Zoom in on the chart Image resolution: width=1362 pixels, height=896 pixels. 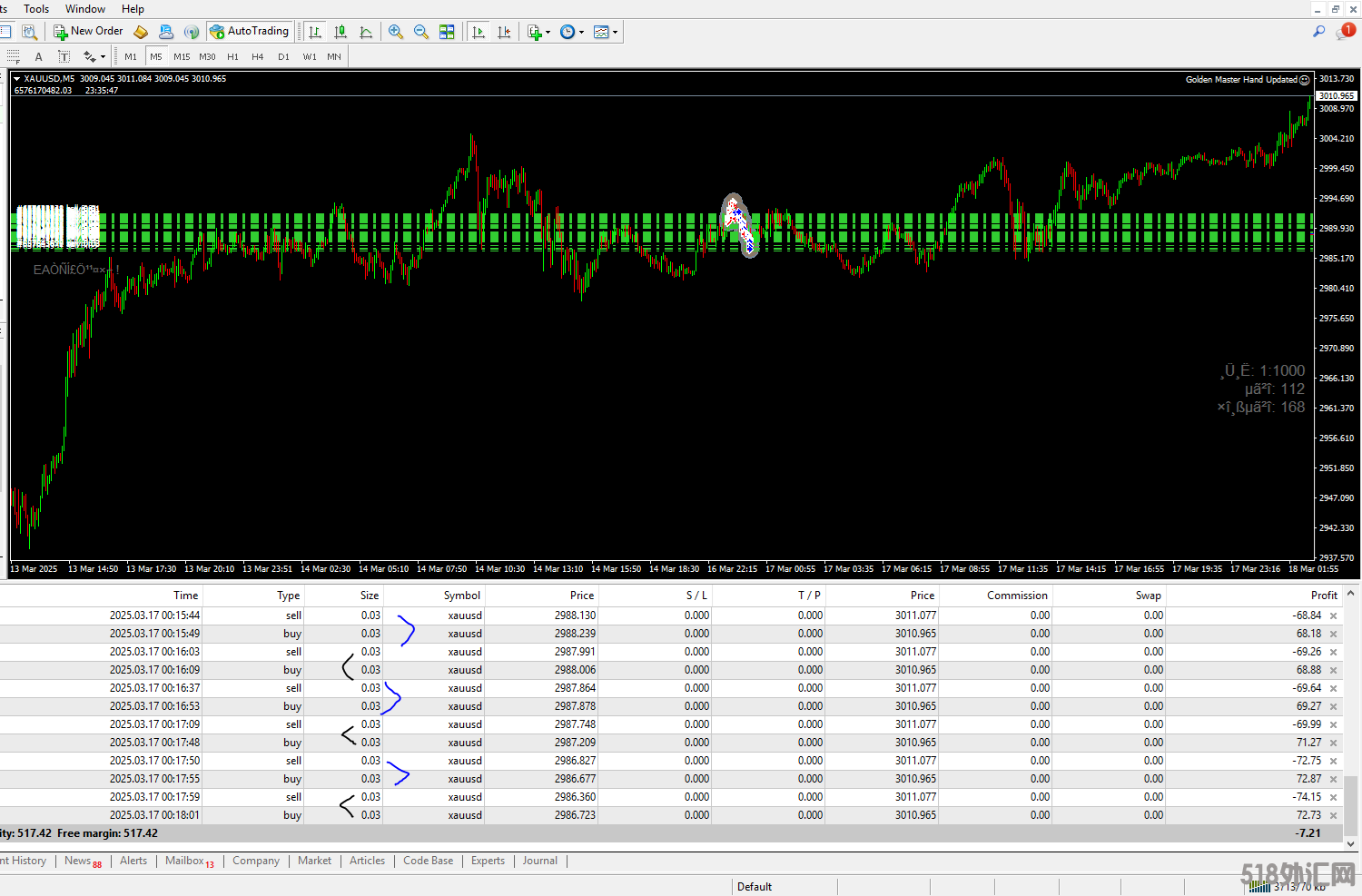[396, 32]
